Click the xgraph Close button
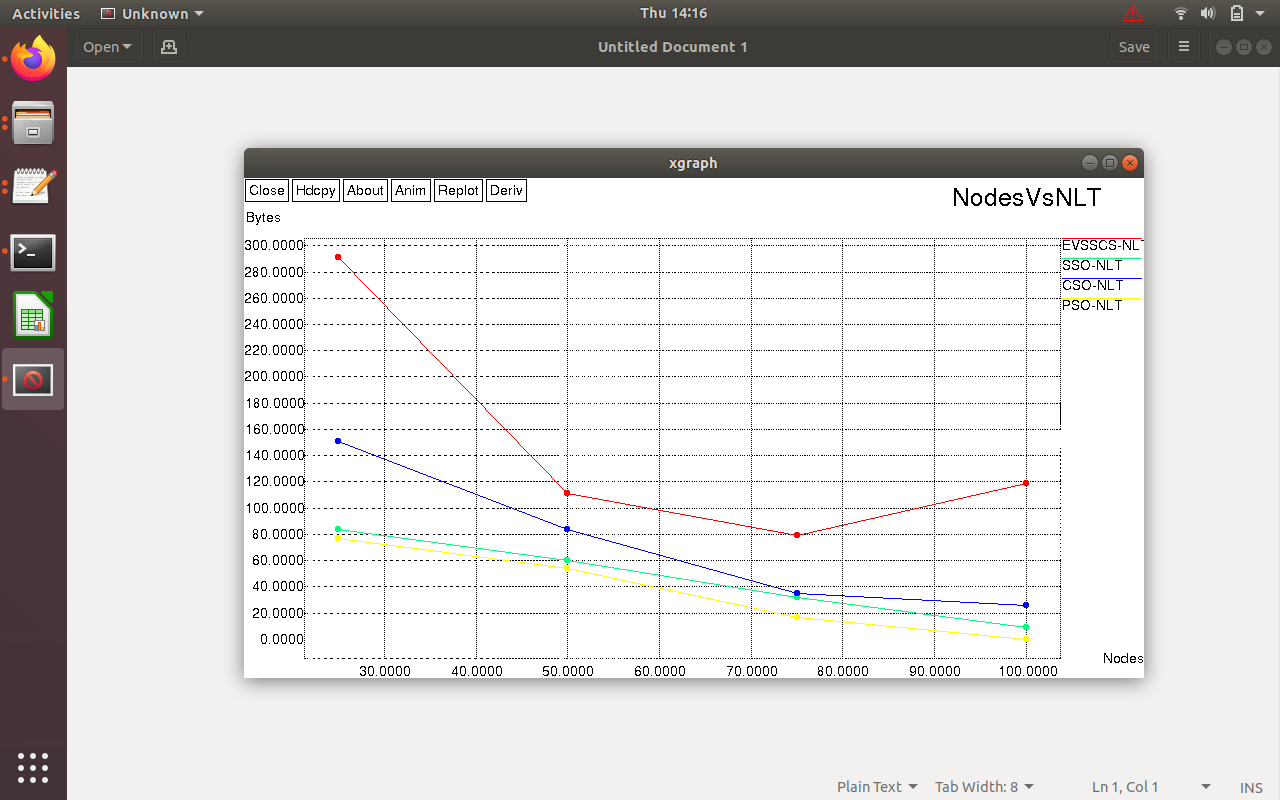1280x800 pixels. pyautogui.click(x=267, y=190)
